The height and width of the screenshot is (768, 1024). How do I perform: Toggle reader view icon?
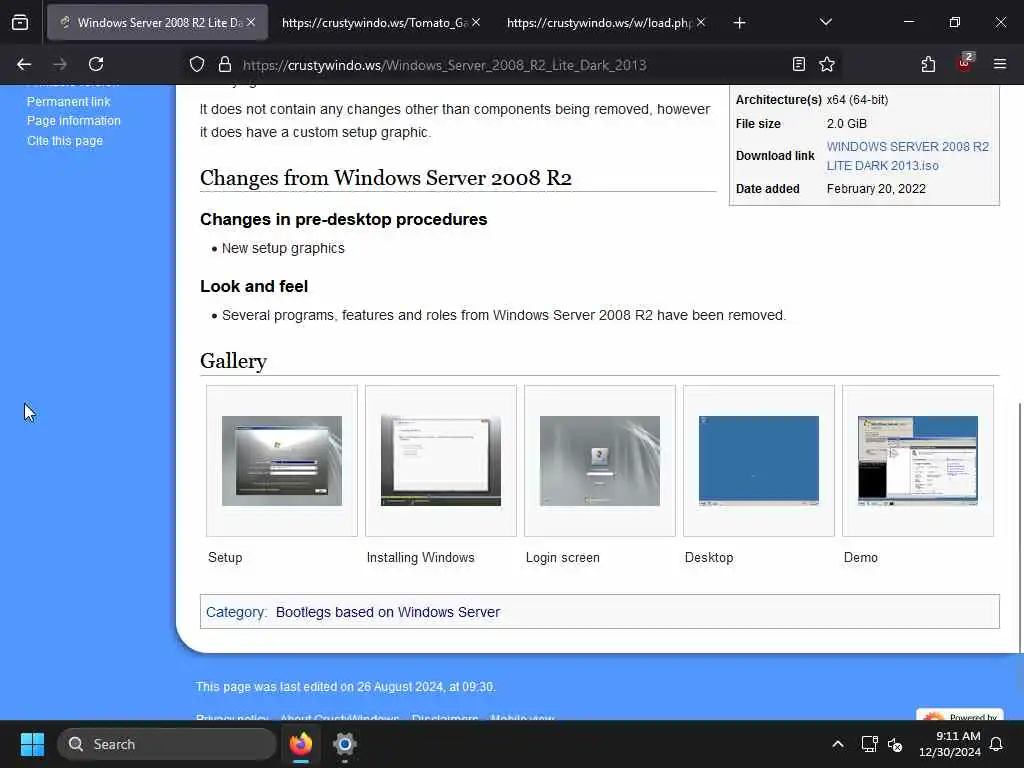tap(799, 64)
